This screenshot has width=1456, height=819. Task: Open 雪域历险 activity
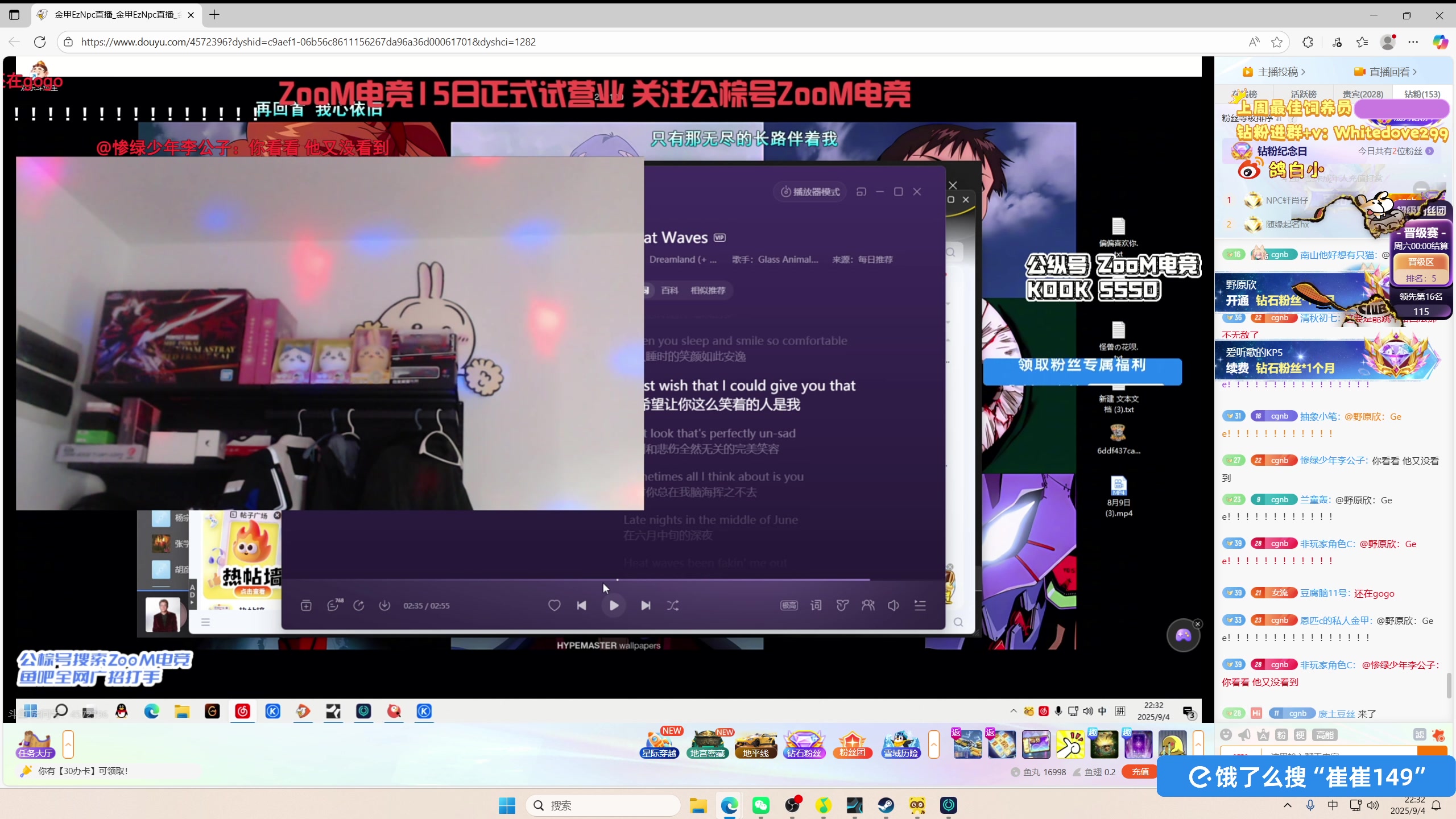[900, 744]
